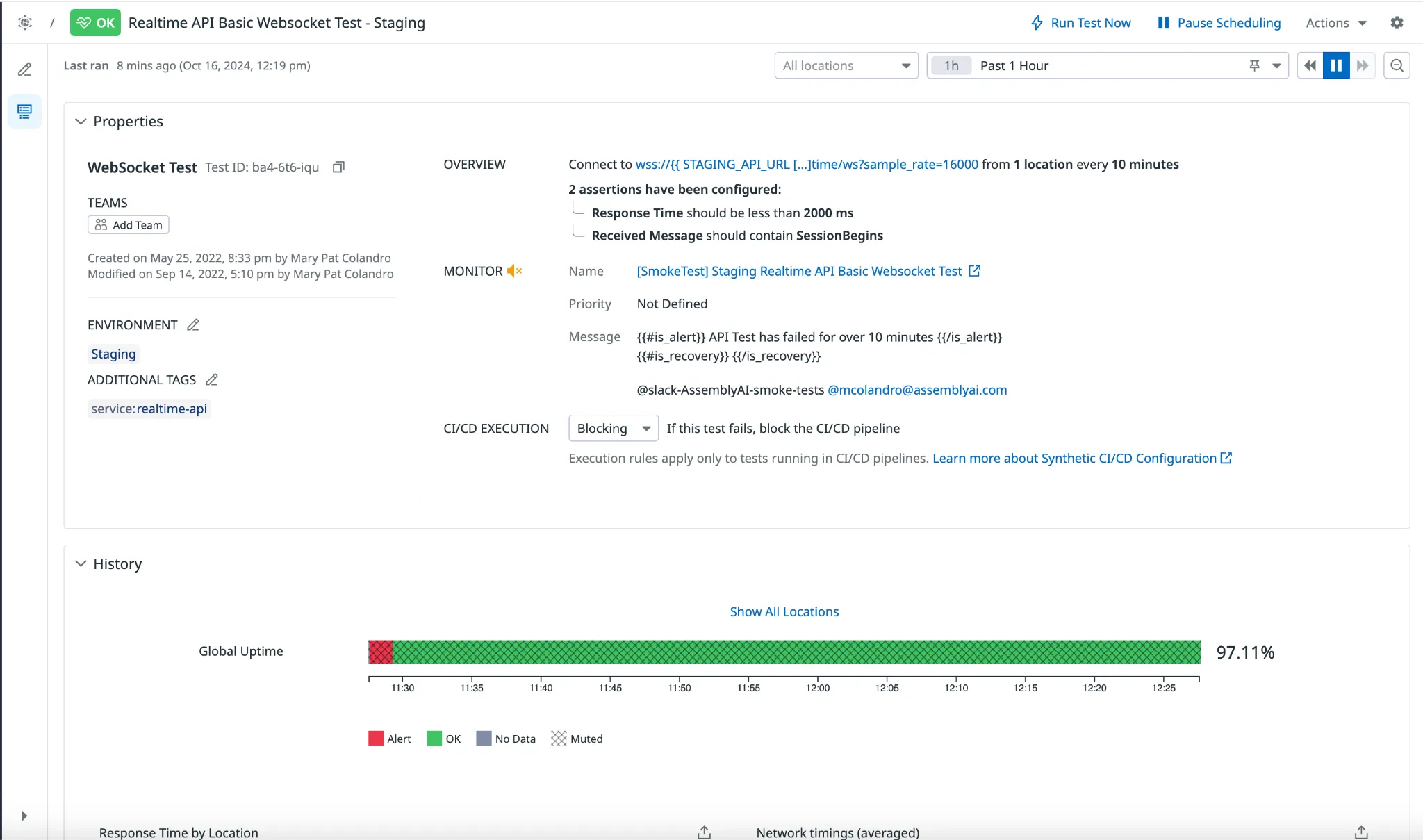Image resolution: width=1423 pixels, height=840 pixels.
Task: Open the Actions menu
Action: 1335,23
